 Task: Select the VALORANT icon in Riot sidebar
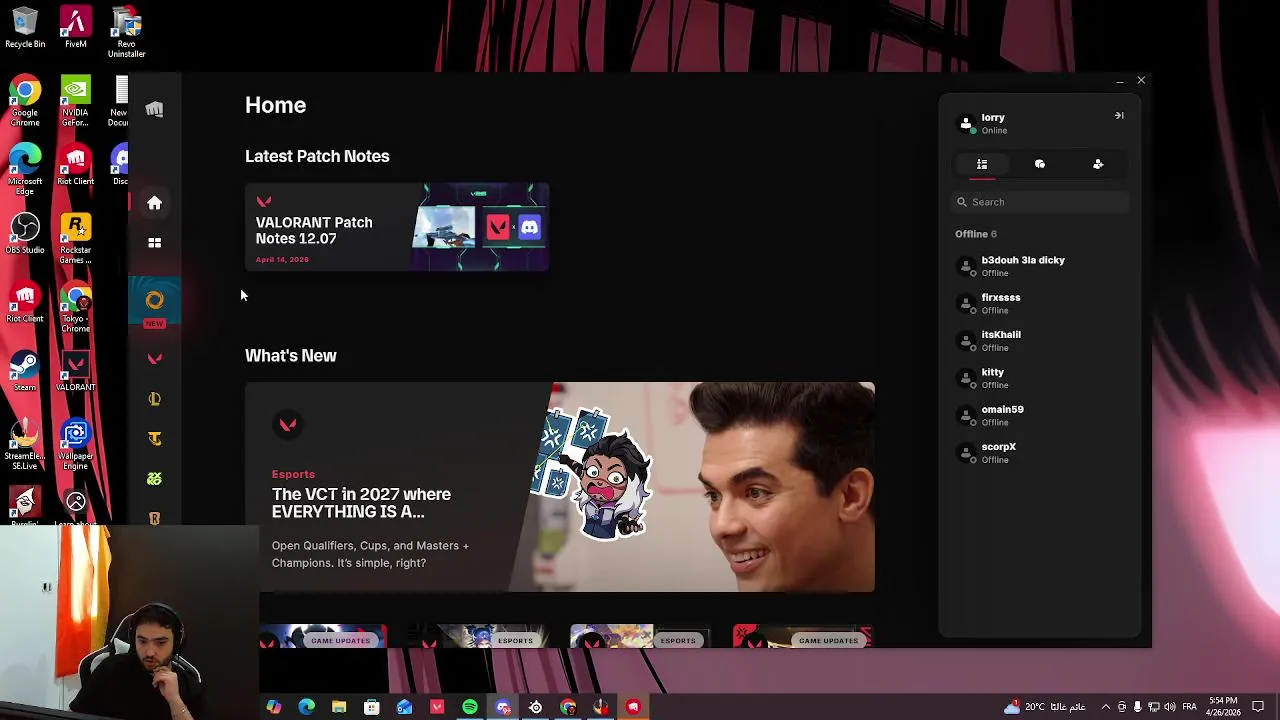pyautogui.click(x=154, y=358)
